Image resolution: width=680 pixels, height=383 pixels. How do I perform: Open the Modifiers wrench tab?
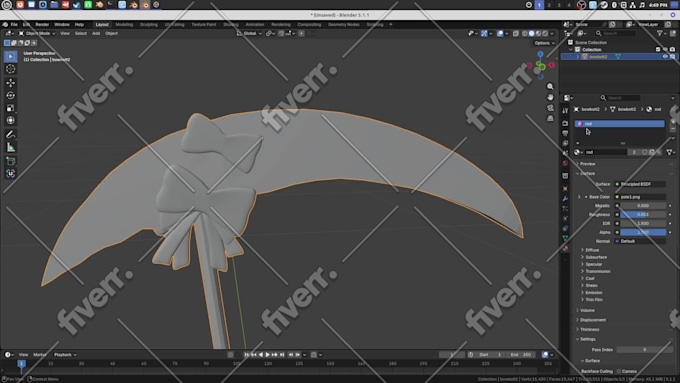point(565,198)
